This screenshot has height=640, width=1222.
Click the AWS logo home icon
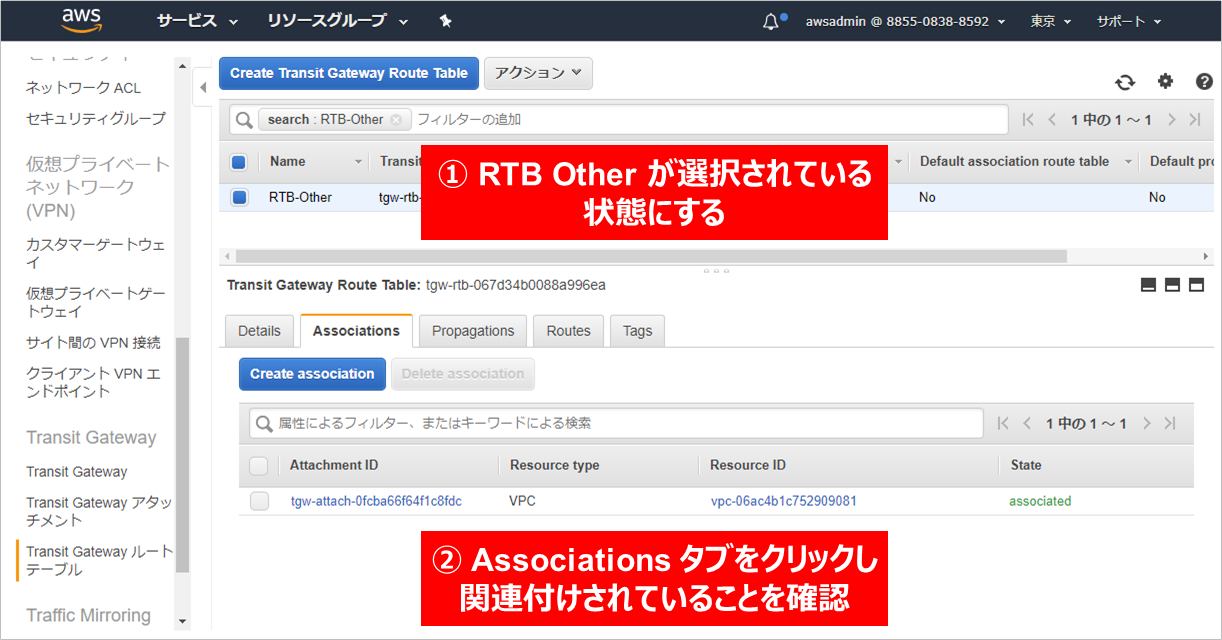click(81, 20)
